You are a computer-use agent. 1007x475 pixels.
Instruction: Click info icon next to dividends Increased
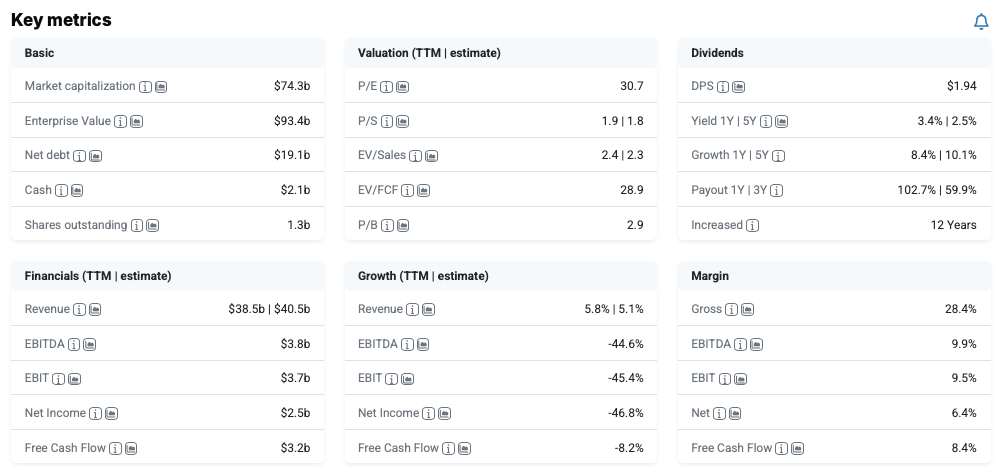(753, 226)
